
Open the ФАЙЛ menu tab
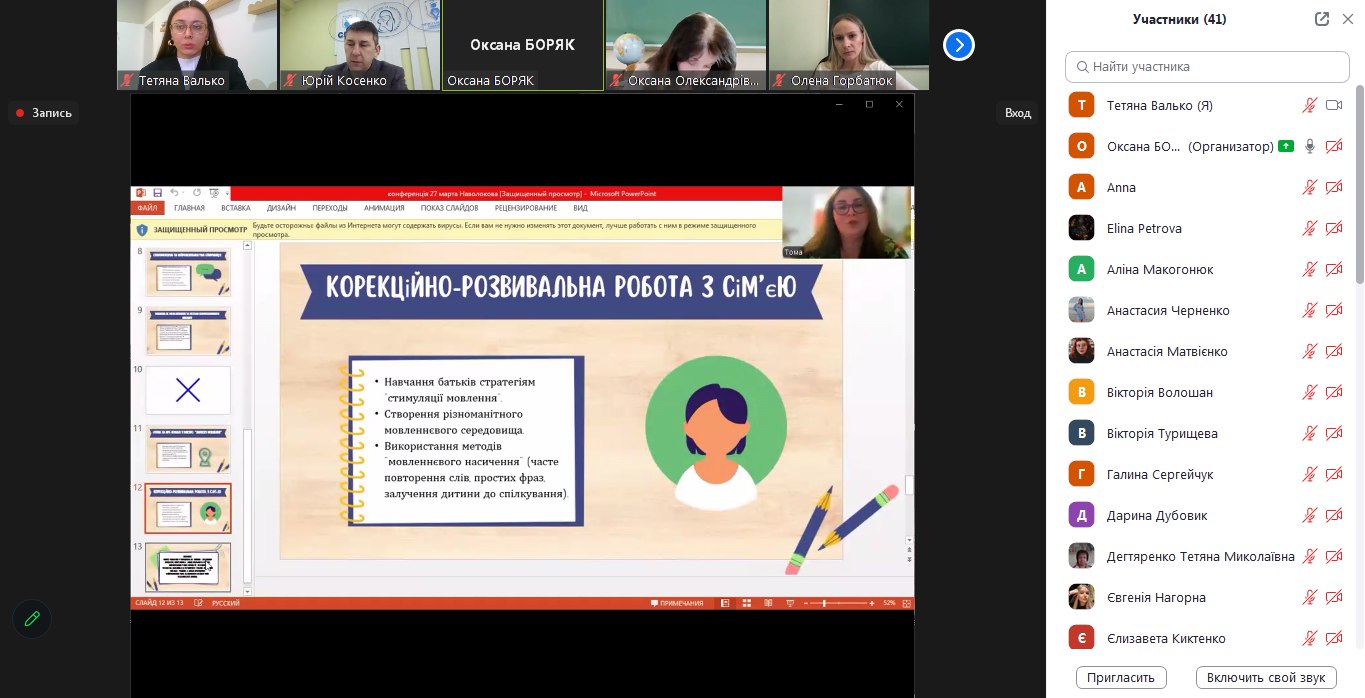click(148, 208)
